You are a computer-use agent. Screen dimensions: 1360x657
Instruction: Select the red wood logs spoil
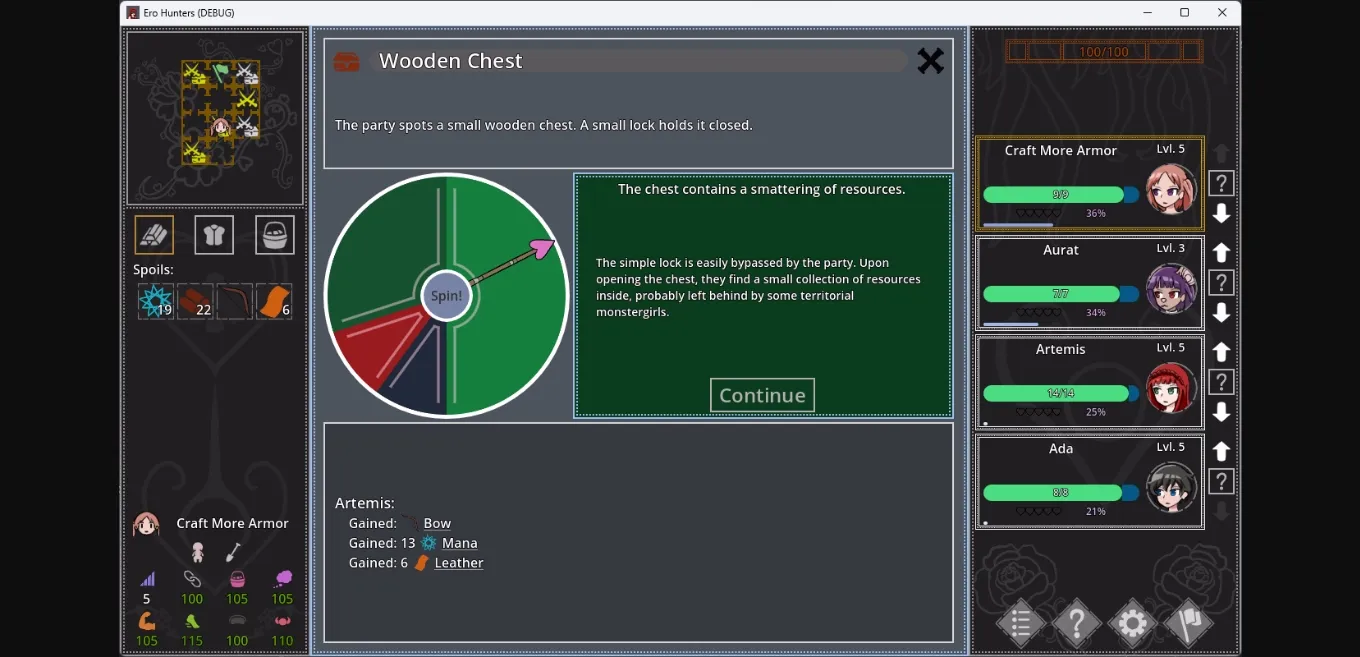[194, 301]
